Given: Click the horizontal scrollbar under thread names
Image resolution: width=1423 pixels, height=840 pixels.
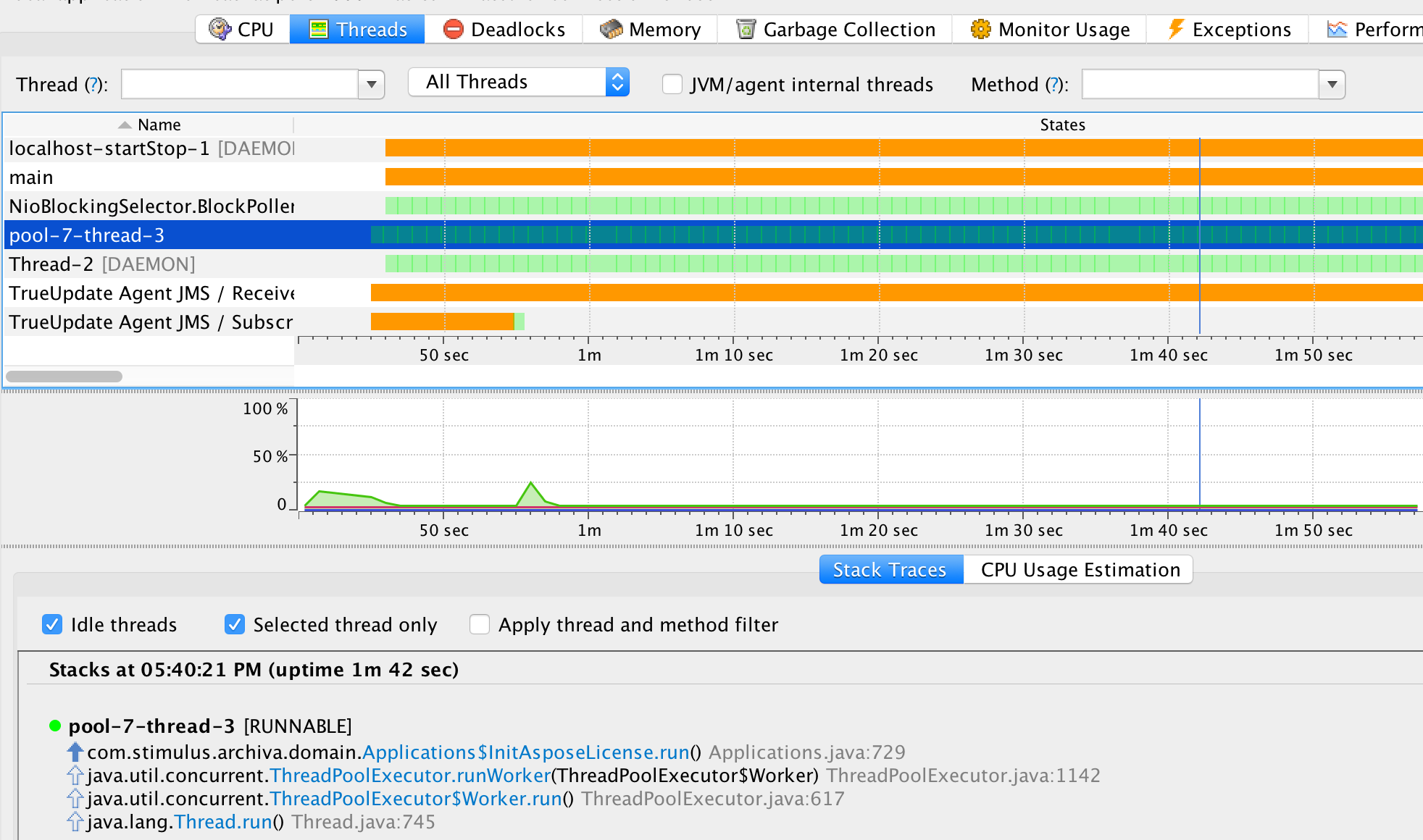Looking at the screenshot, I should tap(64, 377).
